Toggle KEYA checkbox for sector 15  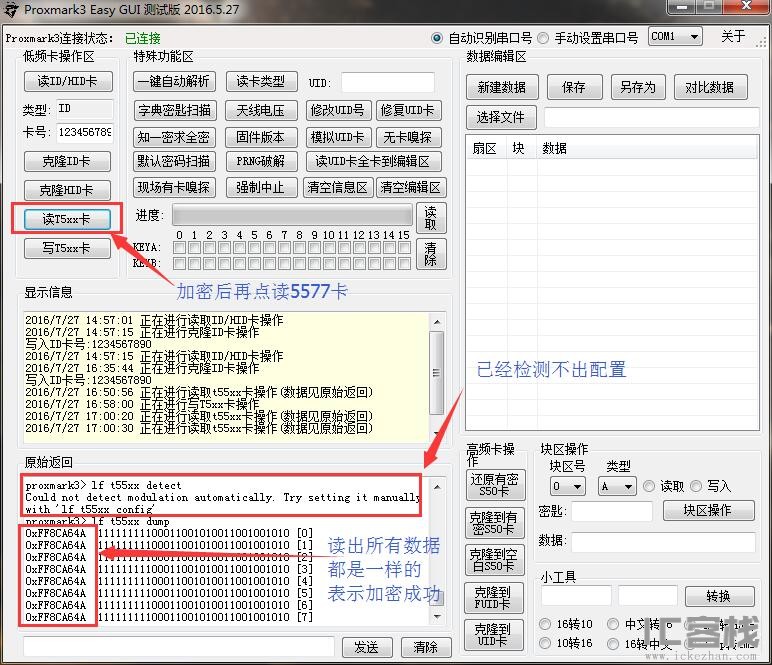pos(404,248)
